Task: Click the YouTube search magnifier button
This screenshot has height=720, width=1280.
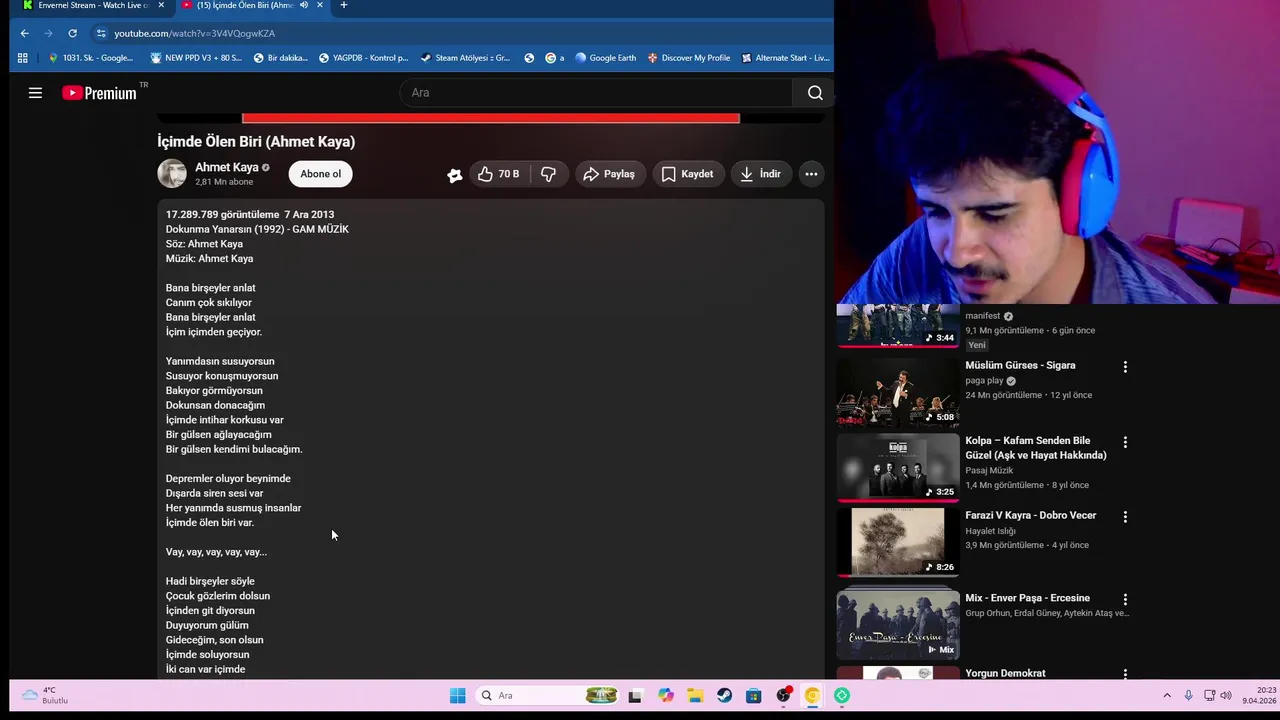Action: (x=814, y=93)
